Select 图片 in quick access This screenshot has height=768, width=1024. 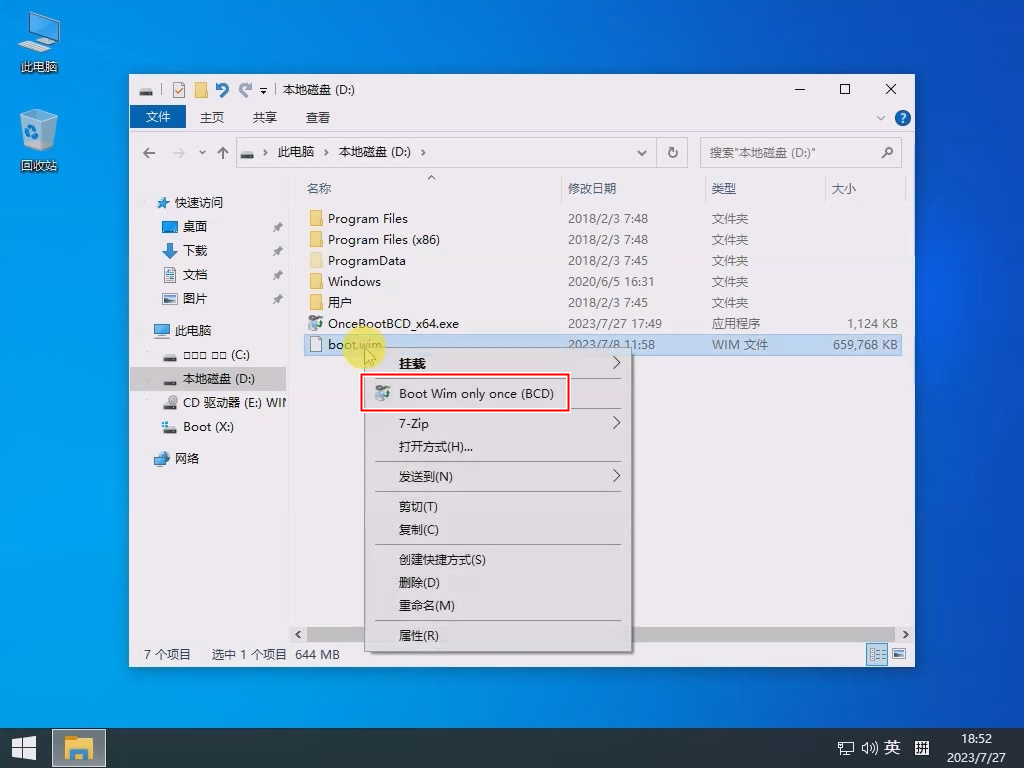pos(185,299)
